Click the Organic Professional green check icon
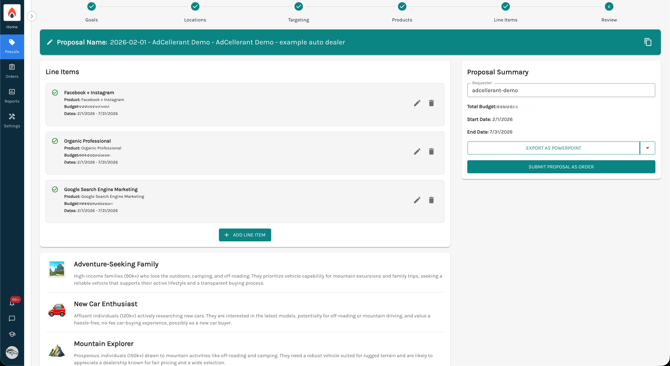The height and width of the screenshot is (366, 670). [55, 141]
